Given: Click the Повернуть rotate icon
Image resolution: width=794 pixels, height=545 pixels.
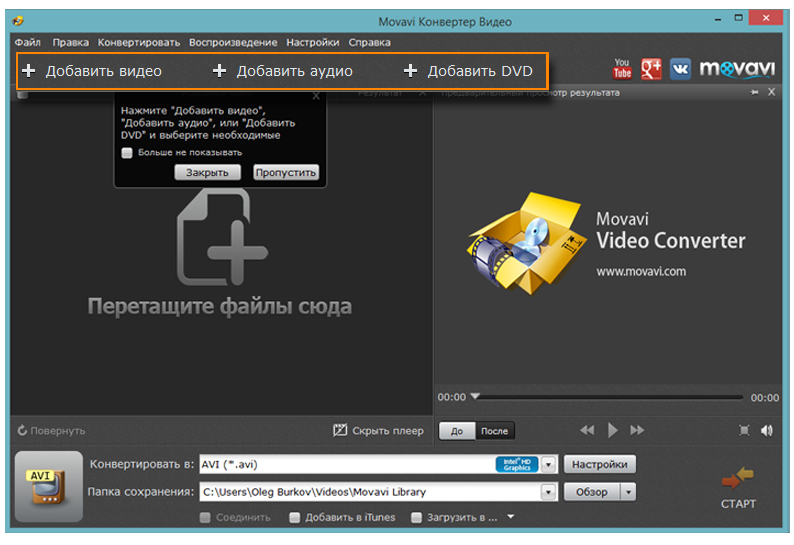Looking at the screenshot, I should pos(22,431).
